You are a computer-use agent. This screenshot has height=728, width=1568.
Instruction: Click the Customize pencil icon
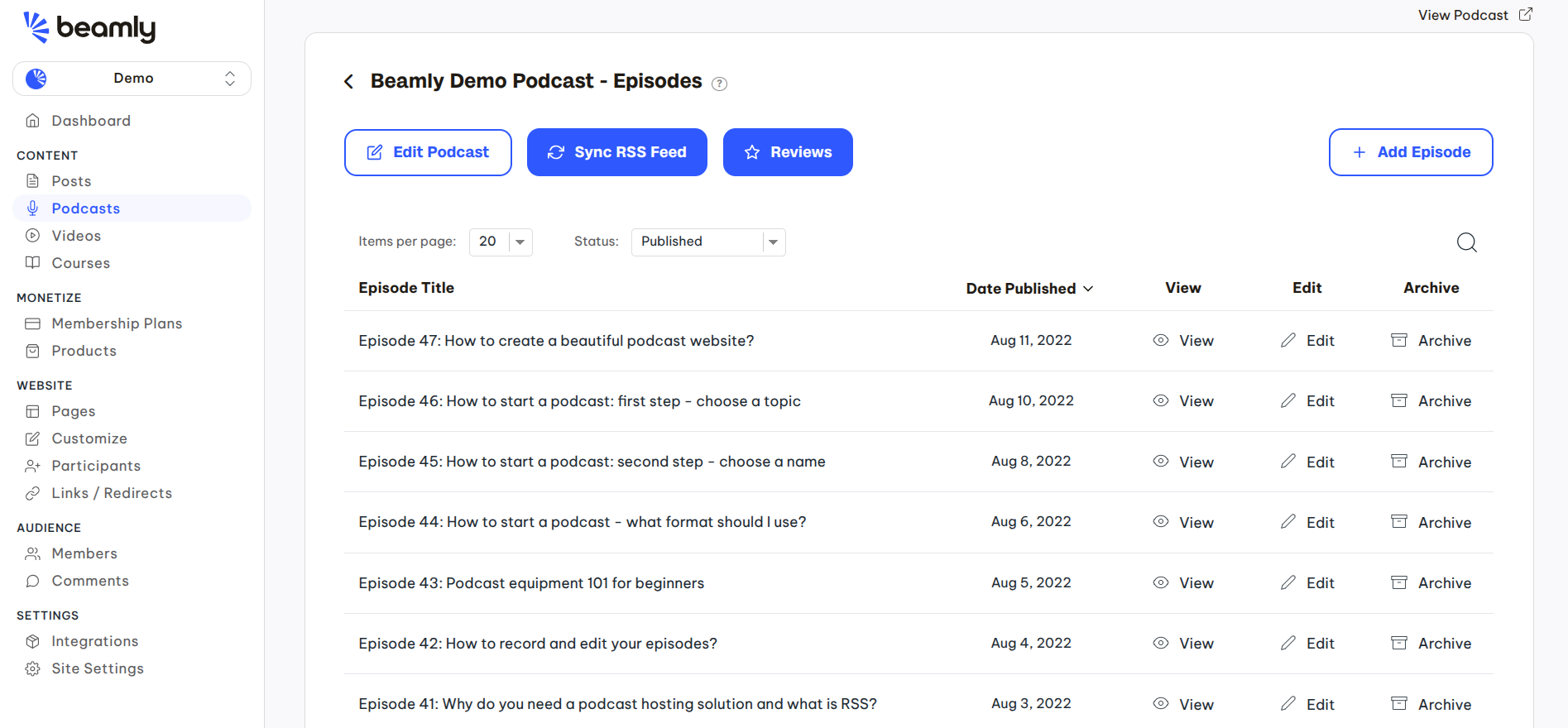click(x=33, y=438)
